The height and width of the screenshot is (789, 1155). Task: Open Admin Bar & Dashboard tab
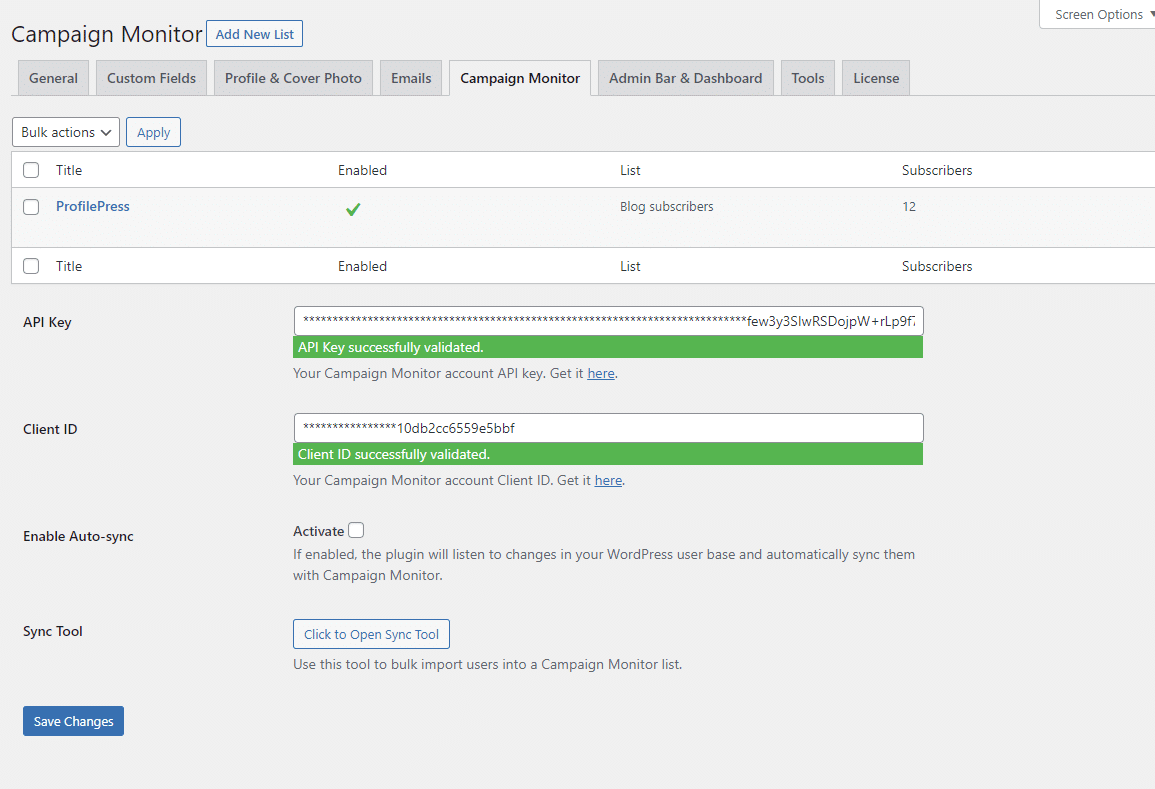[686, 78]
